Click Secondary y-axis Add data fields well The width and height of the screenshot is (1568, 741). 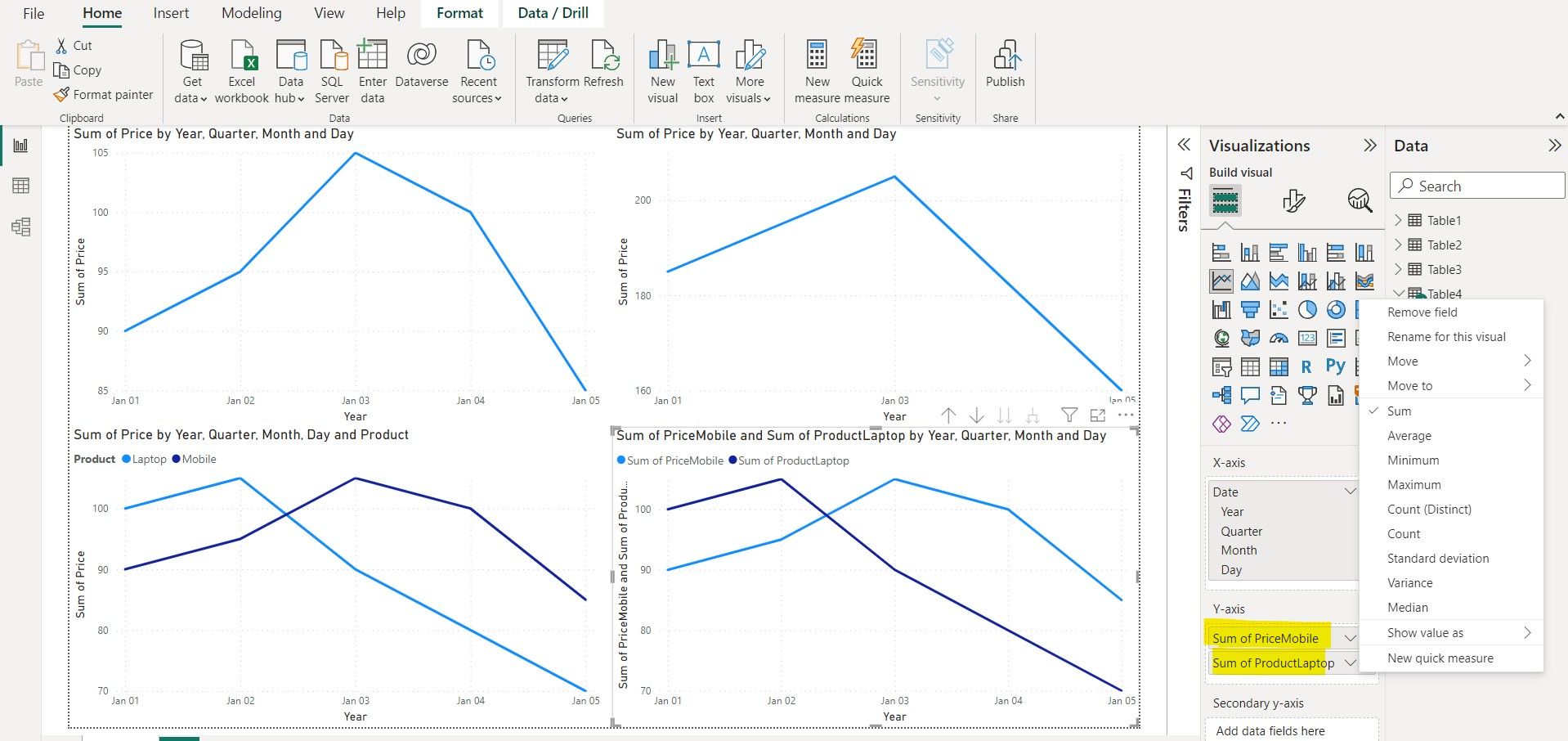pyautogui.click(x=1292, y=730)
